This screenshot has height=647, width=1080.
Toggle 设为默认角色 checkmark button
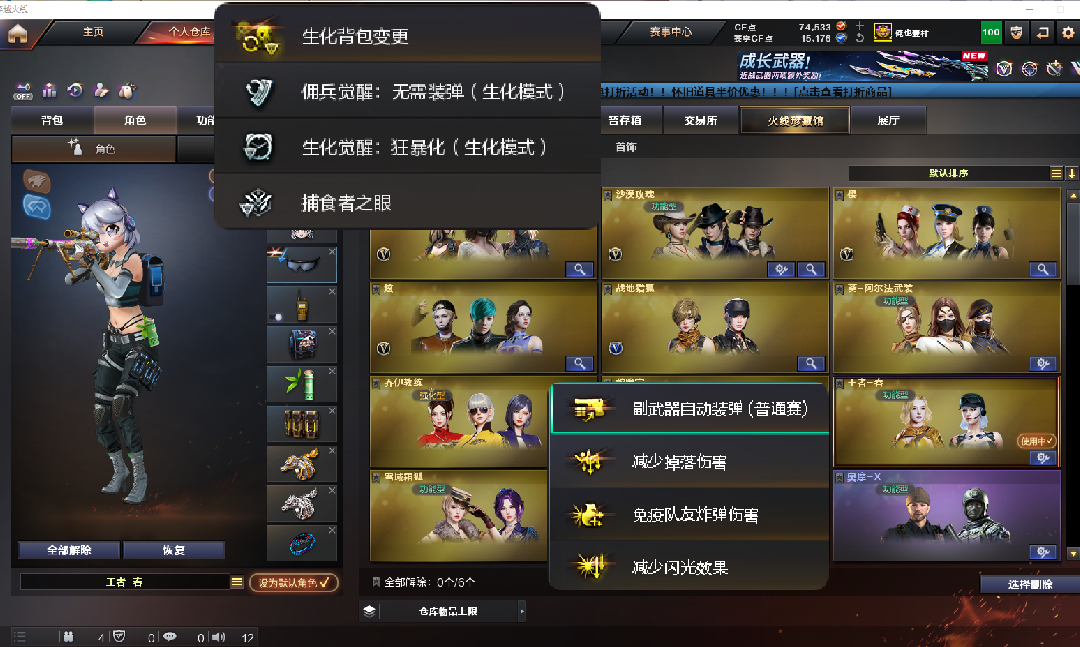[x=293, y=582]
